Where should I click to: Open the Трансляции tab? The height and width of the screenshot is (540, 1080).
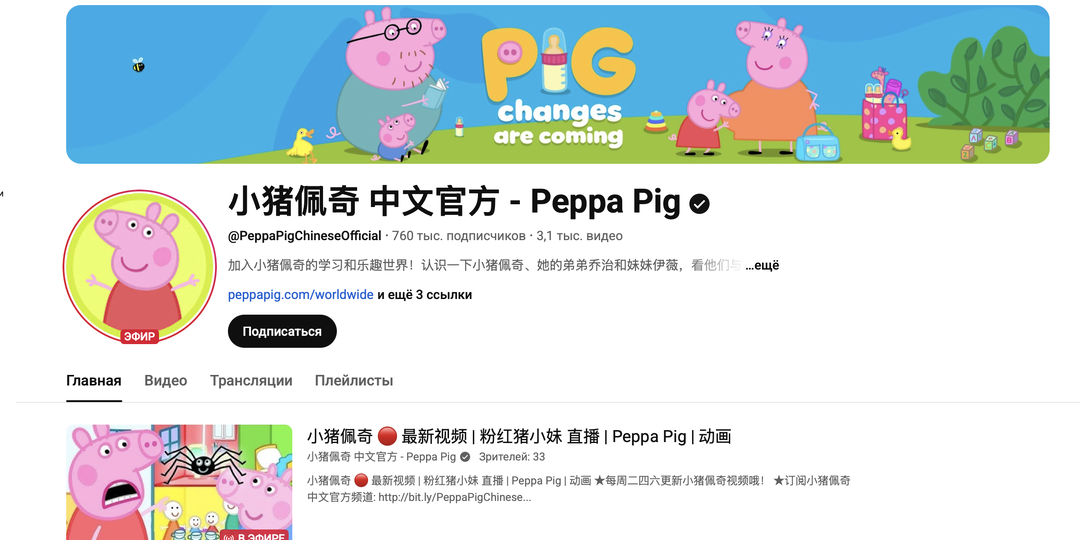(251, 381)
